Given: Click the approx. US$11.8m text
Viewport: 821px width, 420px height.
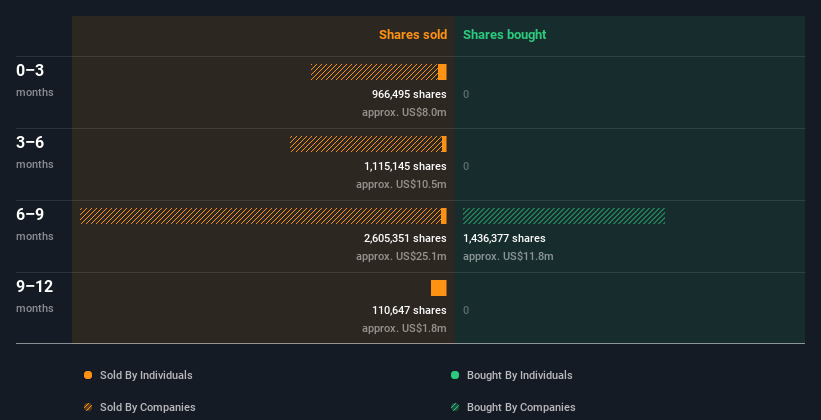Looking at the screenshot, I should [508, 257].
